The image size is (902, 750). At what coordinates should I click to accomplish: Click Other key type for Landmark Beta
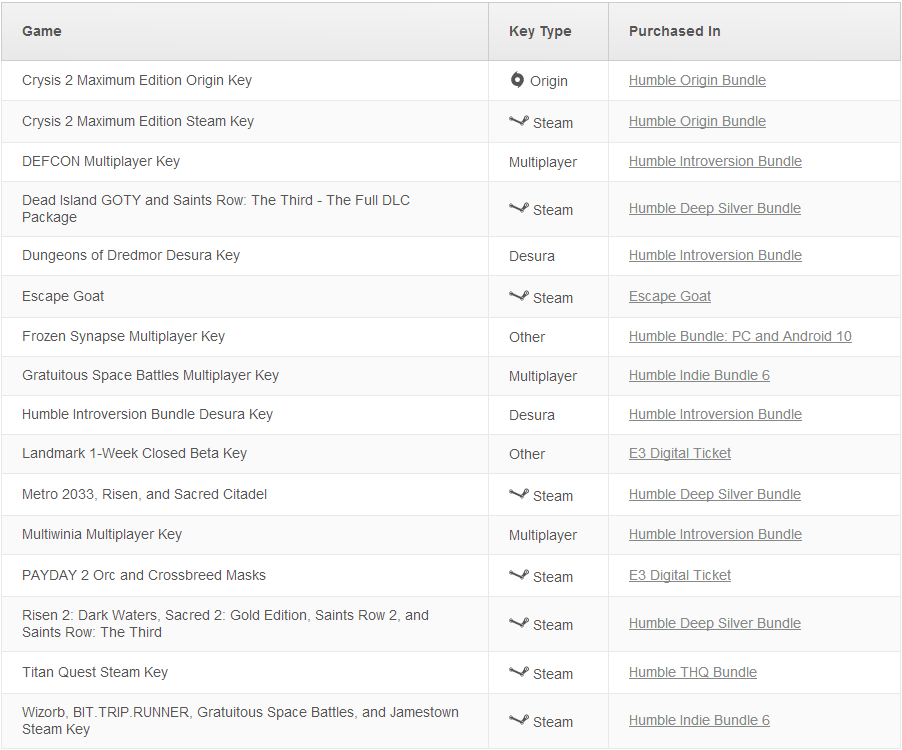click(526, 454)
